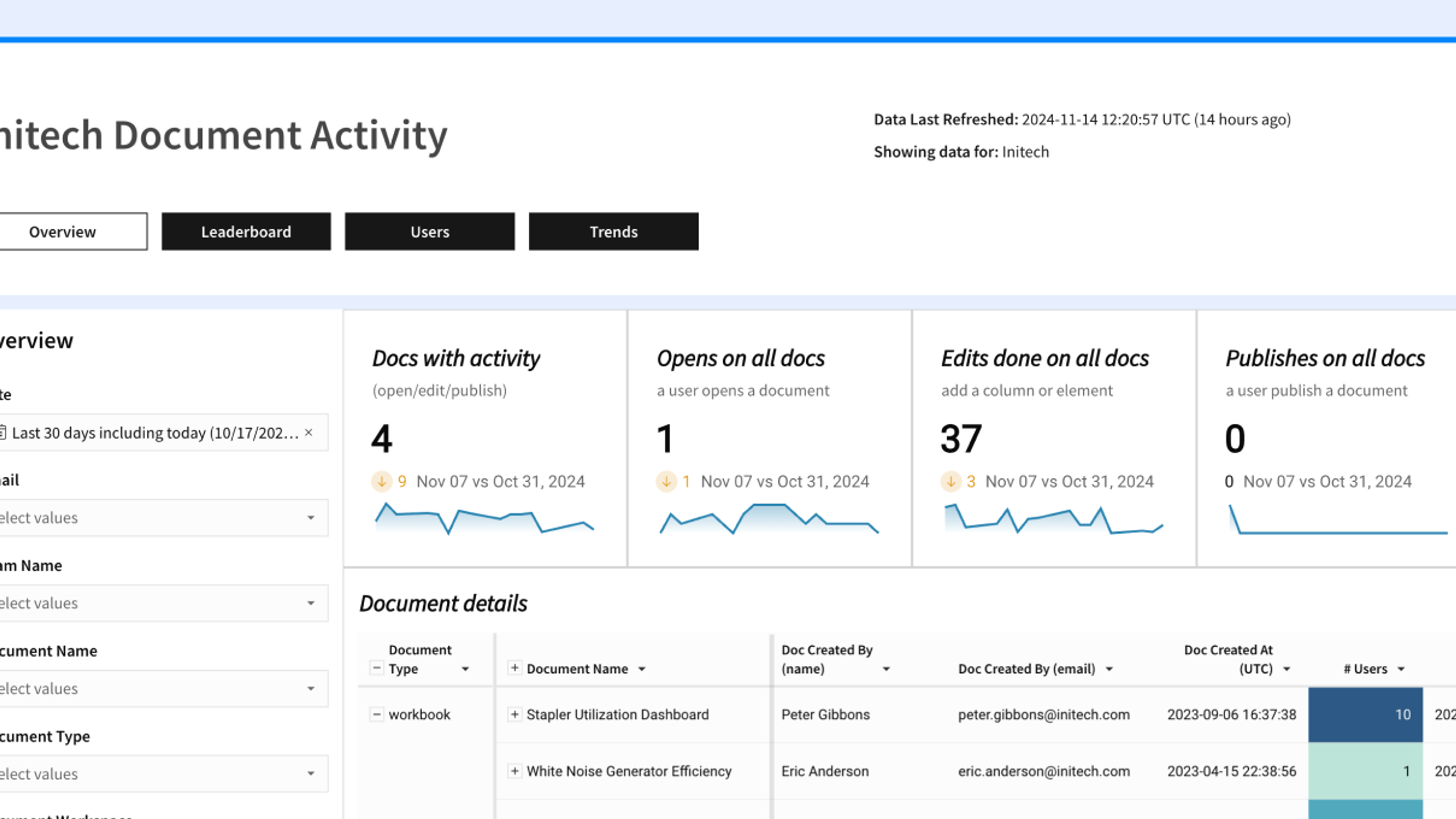1456x819 pixels.
Task: Click the 2023-09-06 16:37:38 created date cell
Action: point(1232,714)
